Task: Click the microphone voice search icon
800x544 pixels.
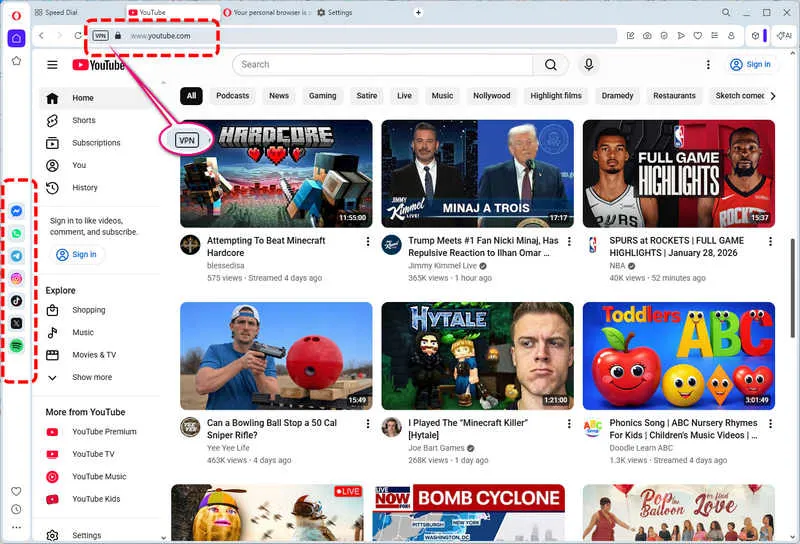Action: (x=588, y=64)
